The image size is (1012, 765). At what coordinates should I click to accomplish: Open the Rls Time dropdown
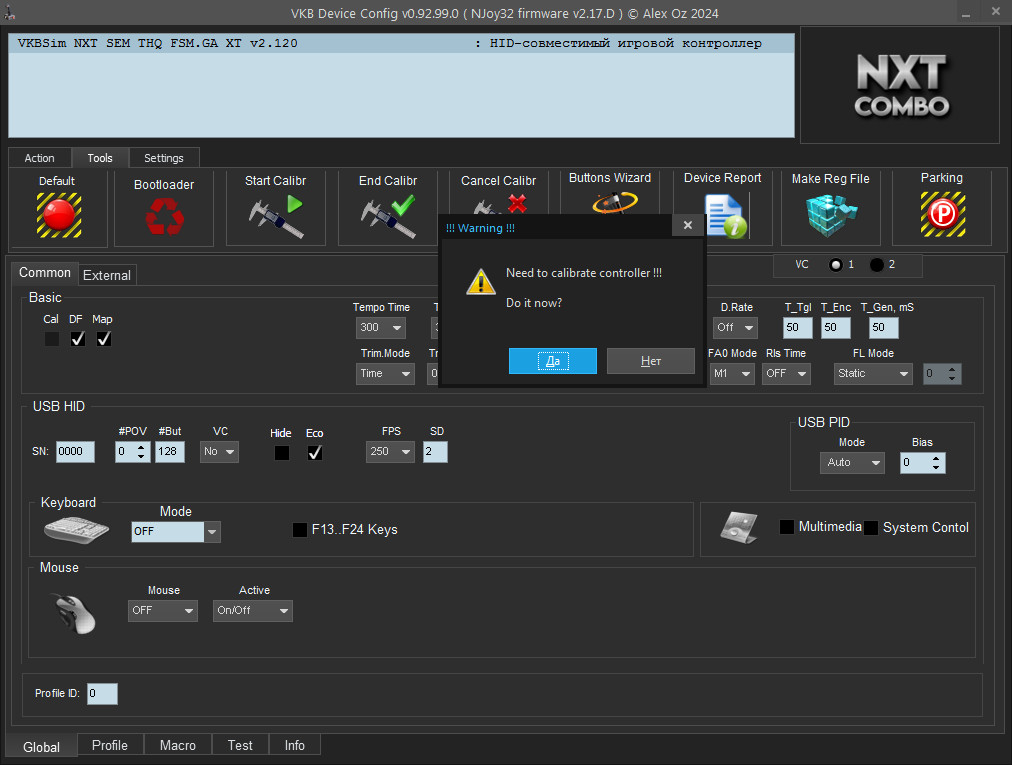click(x=785, y=373)
